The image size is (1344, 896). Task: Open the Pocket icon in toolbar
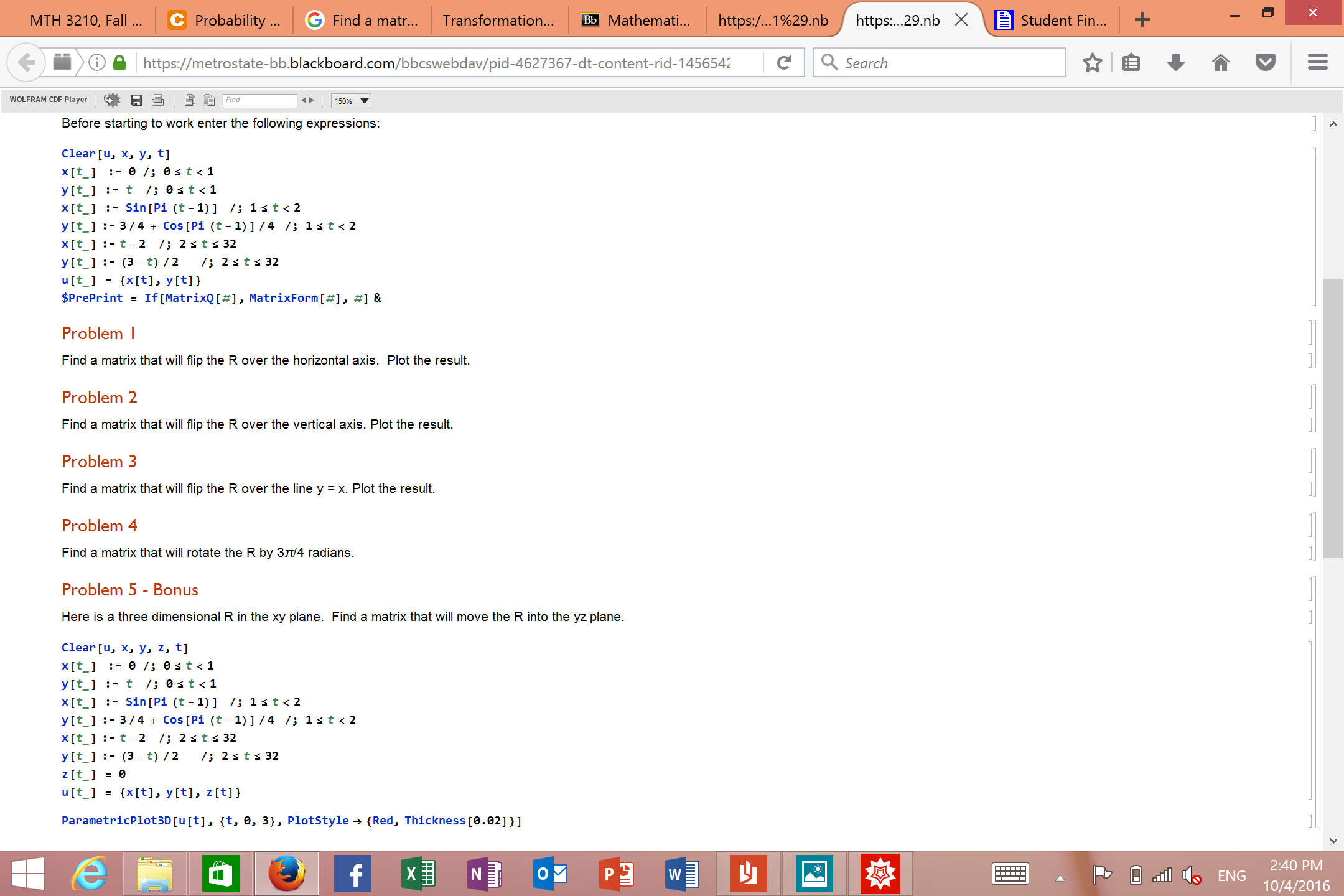coord(1265,63)
